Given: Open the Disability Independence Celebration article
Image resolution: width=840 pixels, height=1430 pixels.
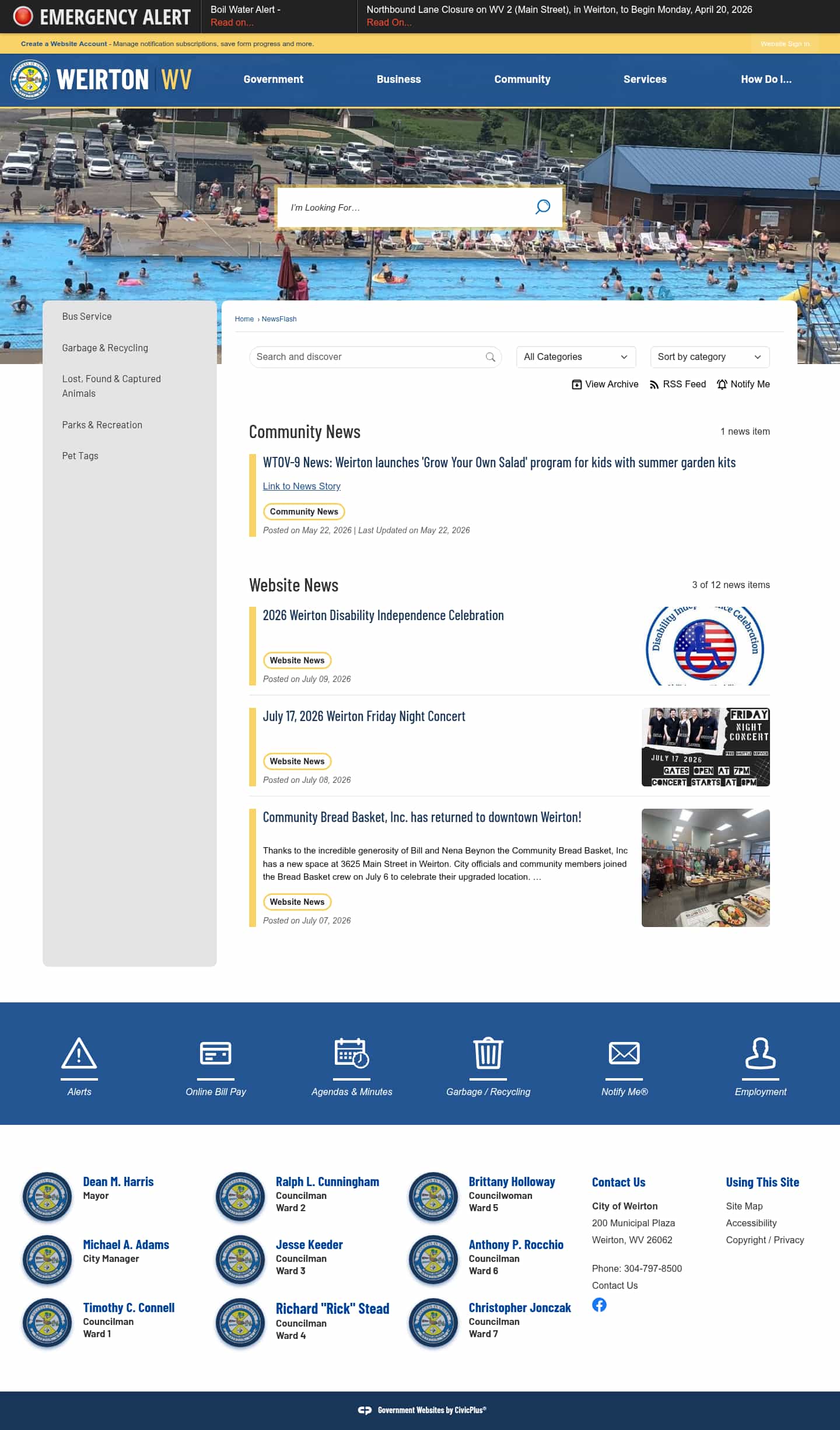Looking at the screenshot, I should point(383,616).
